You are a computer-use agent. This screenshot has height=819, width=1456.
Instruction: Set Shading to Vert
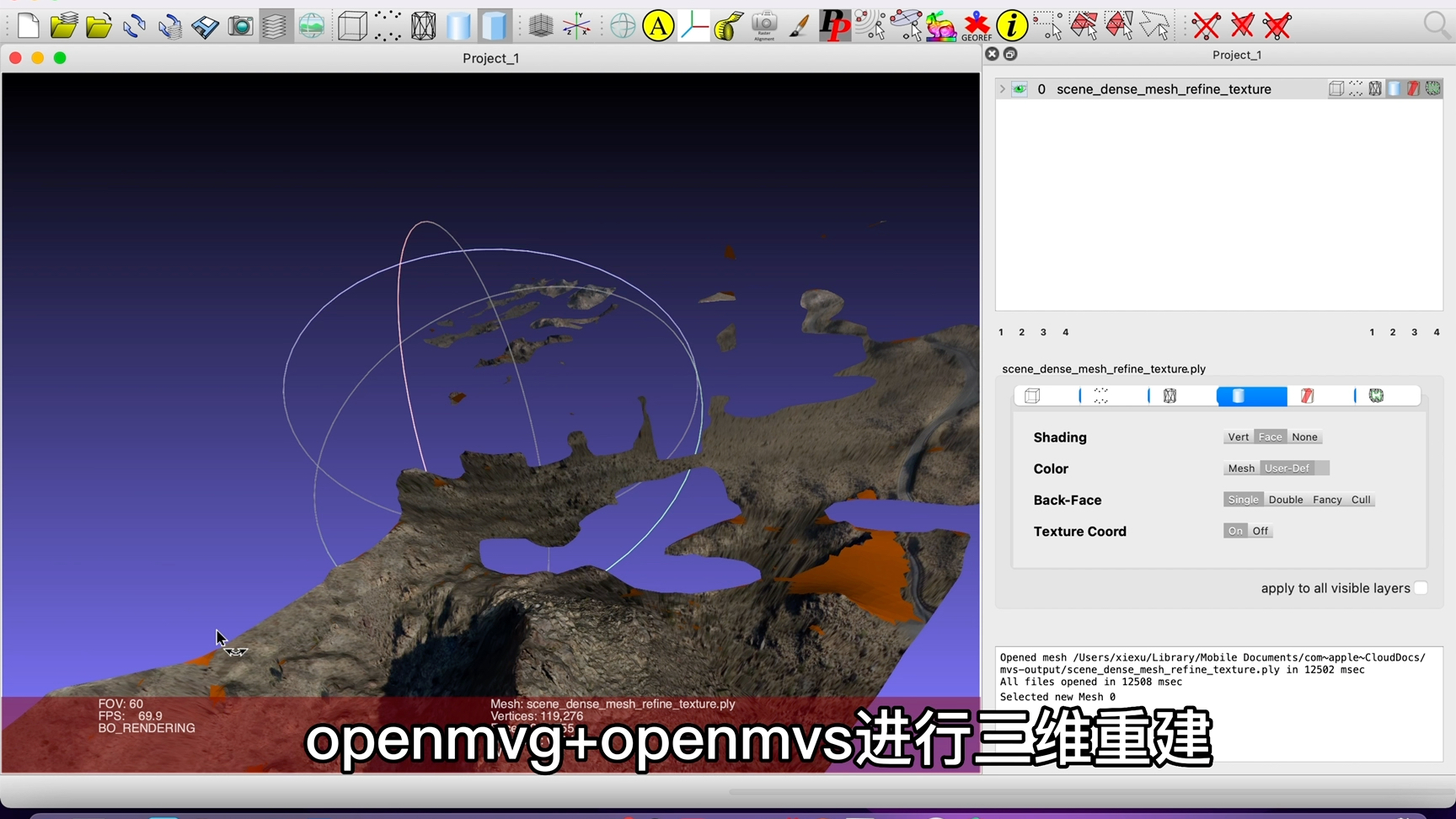(x=1238, y=436)
